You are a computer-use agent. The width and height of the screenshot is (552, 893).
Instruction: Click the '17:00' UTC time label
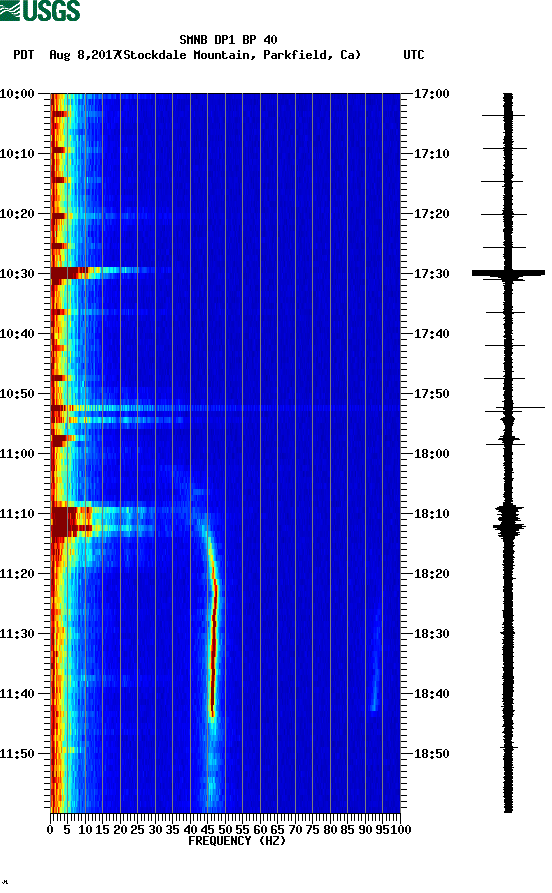[x=431, y=93]
